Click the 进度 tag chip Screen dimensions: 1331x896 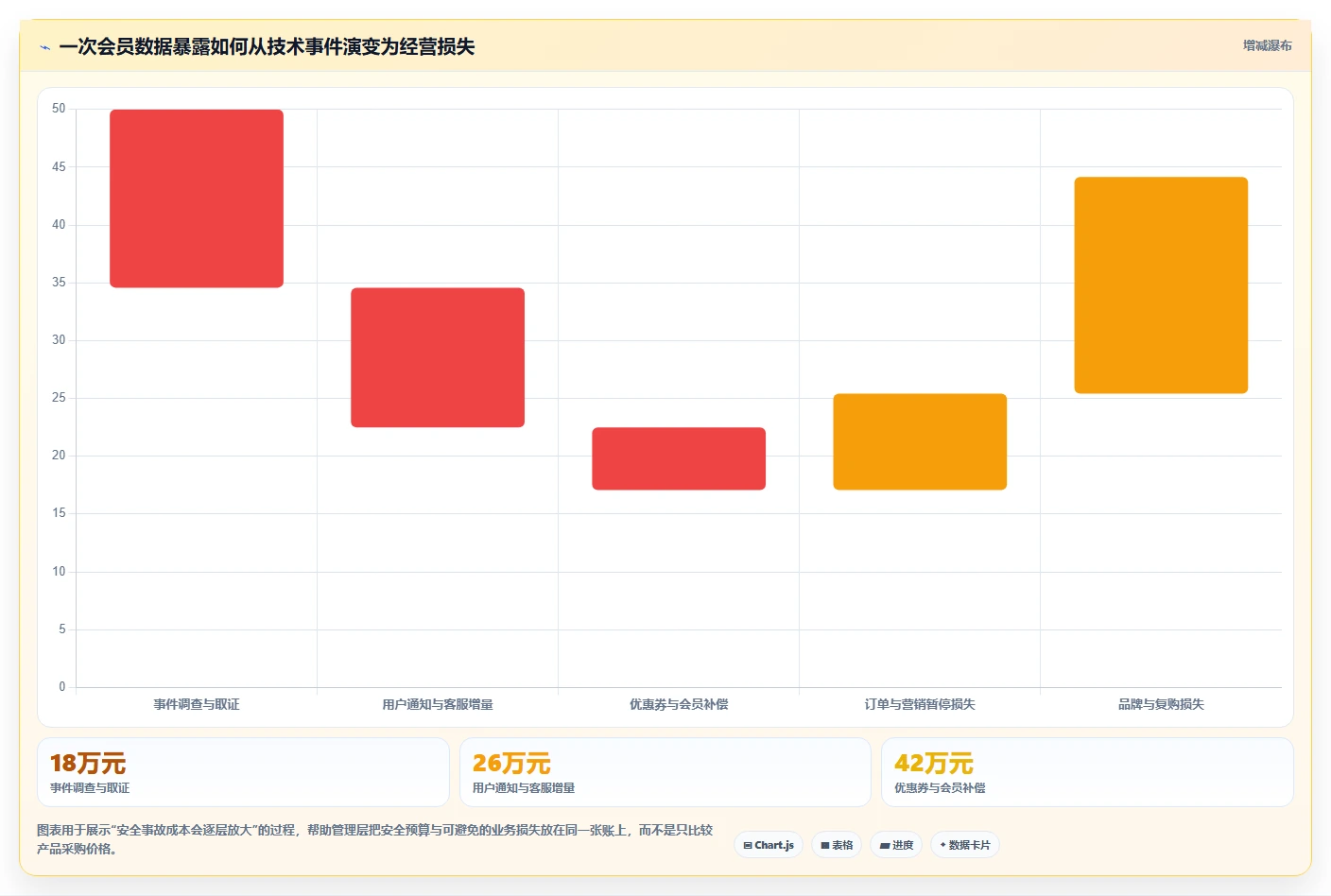tap(896, 845)
